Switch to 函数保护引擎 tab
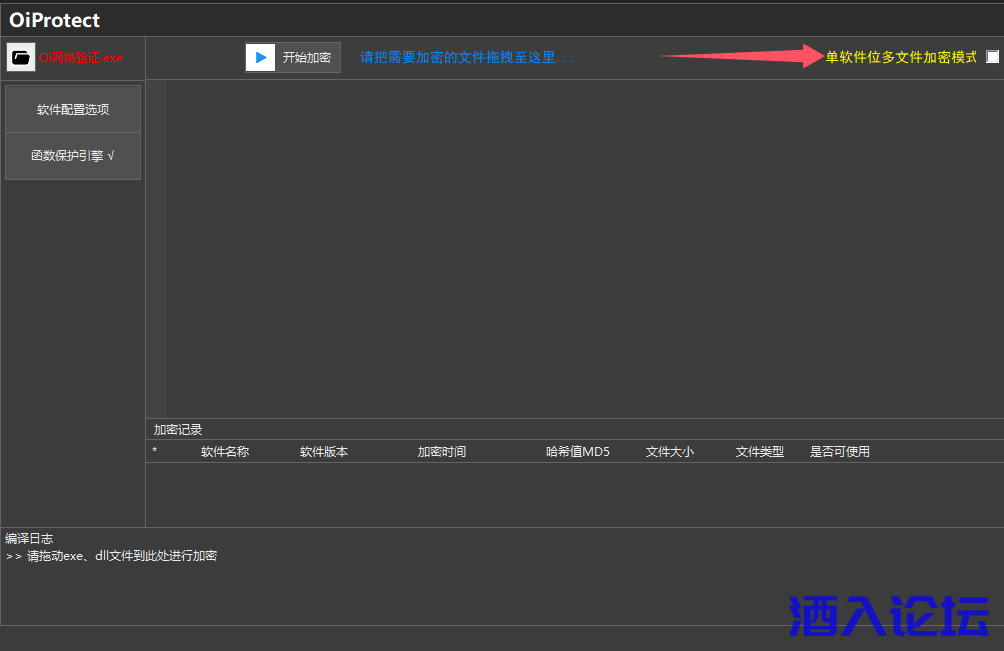1004x651 pixels. click(73, 156)
